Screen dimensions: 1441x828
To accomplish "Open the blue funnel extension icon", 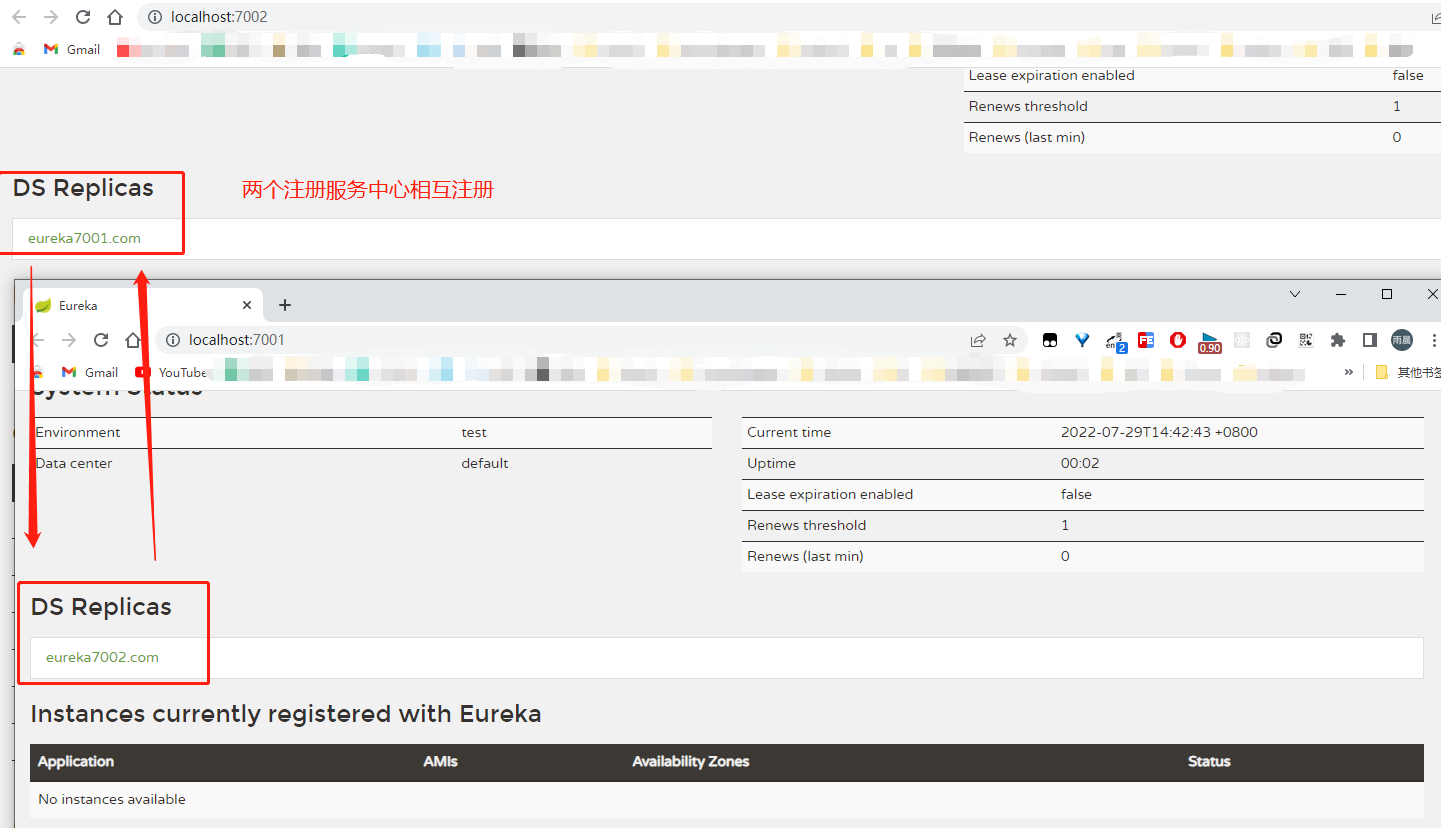I will [1082, 340].
